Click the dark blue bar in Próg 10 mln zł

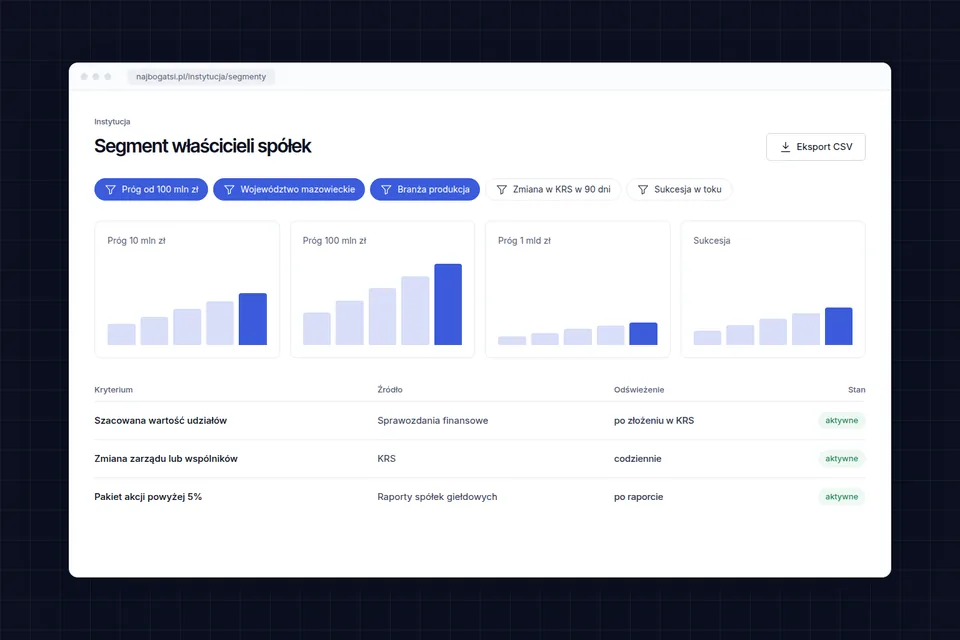[253, 319]
